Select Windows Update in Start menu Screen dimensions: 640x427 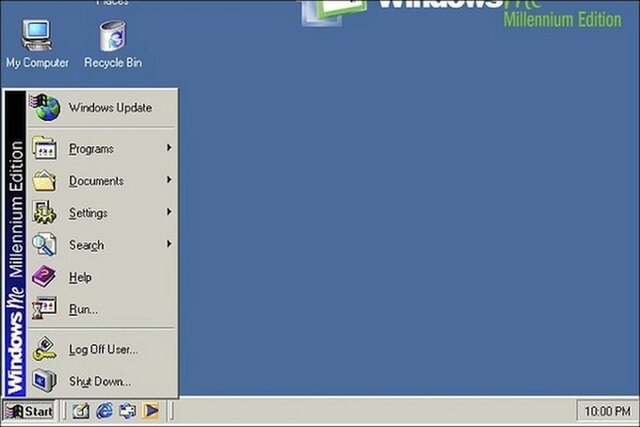[101, 107]
